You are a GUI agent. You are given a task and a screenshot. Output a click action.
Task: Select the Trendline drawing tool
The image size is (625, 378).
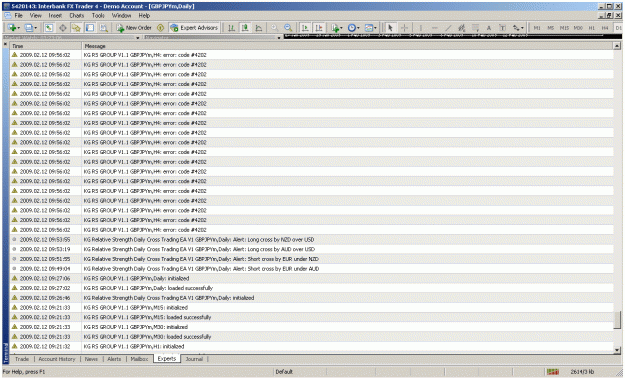448,28
